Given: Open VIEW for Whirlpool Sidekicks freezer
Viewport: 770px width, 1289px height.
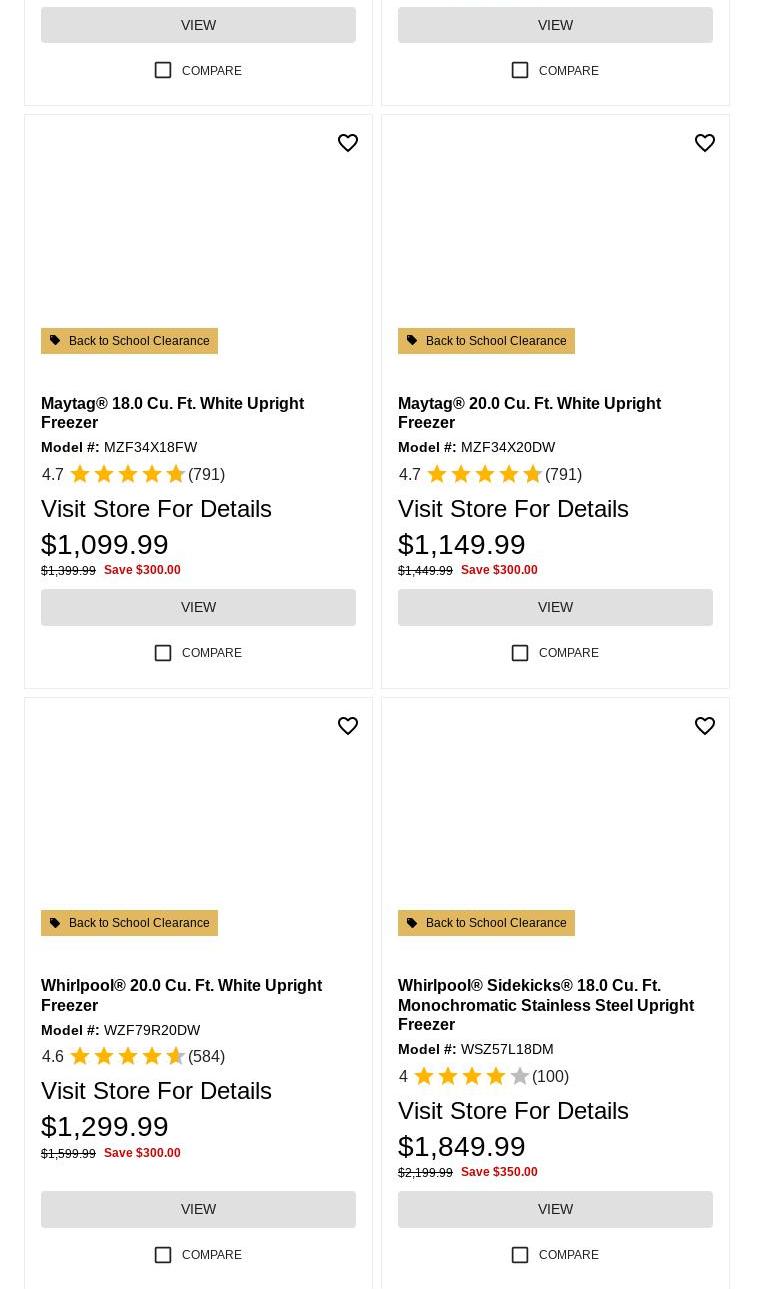Looking at the screenshot, I should [x=555, y=1209].
